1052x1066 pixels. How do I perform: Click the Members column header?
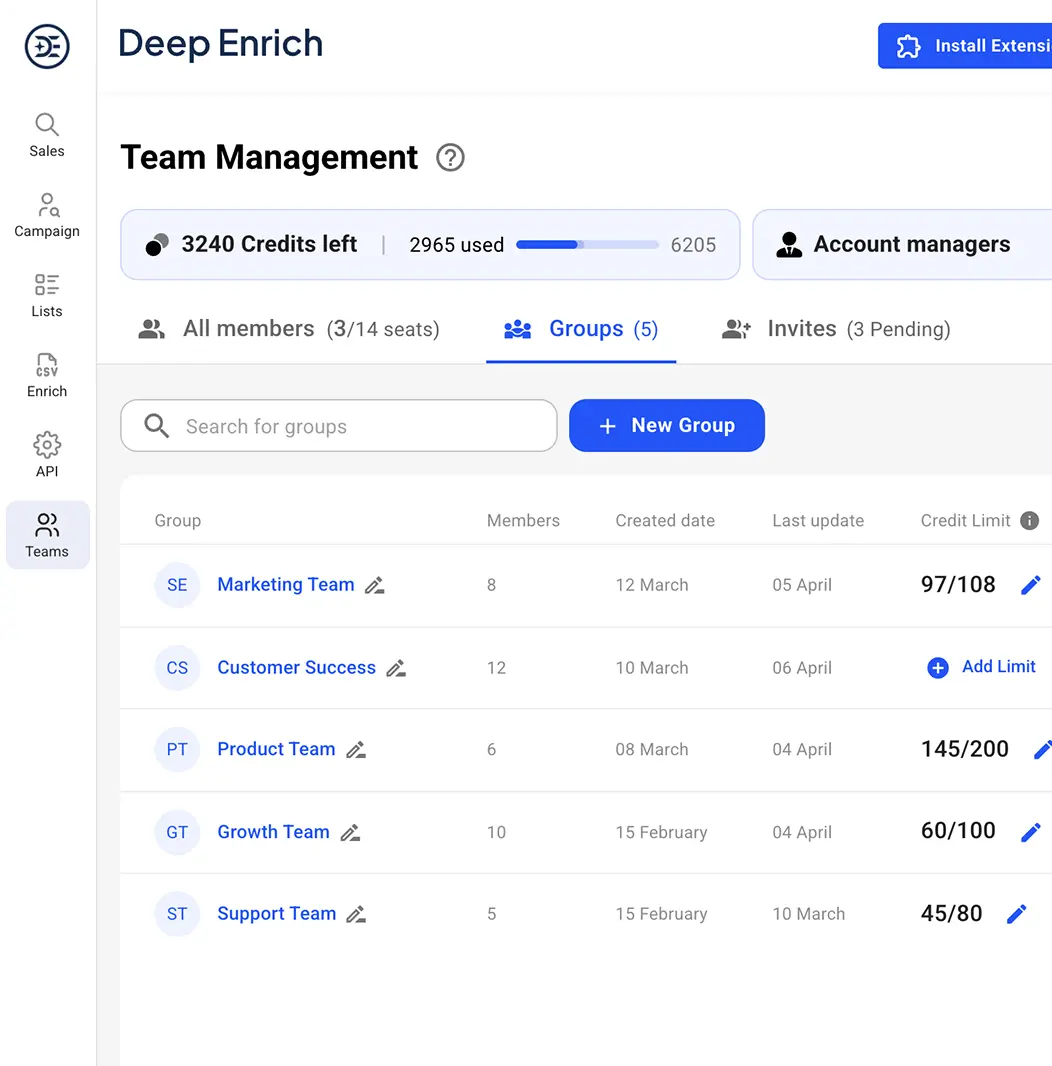[x=523, y=521]
